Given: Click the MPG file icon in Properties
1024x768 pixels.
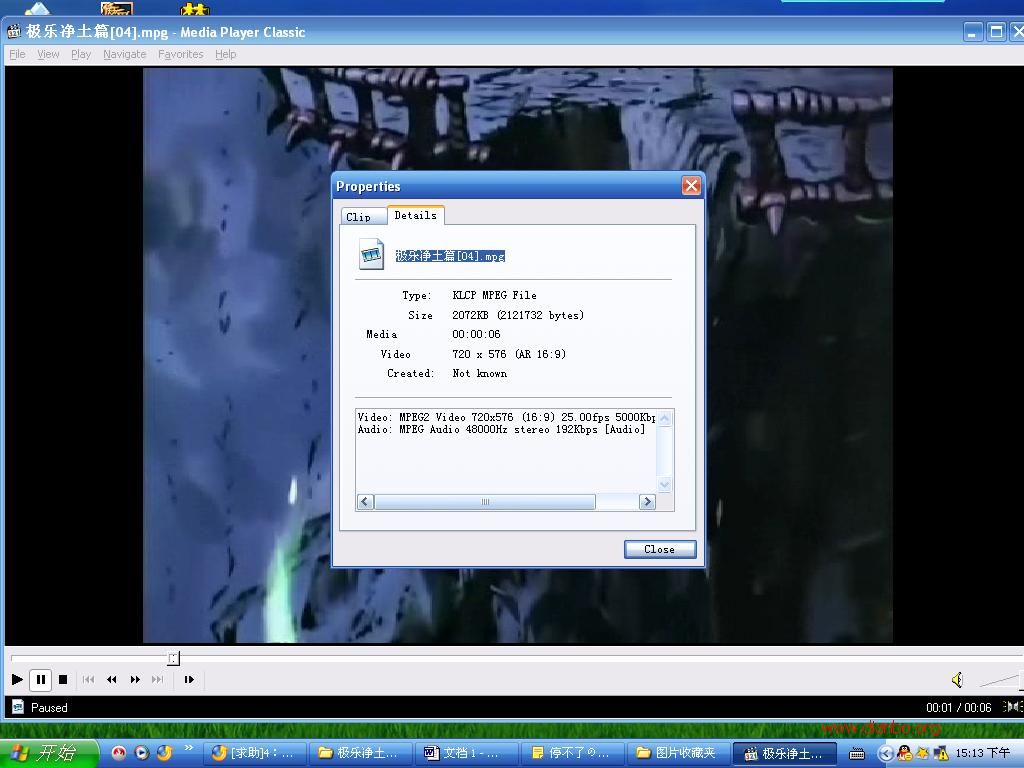Looking at the screenshot, I should (x=371, y=254).
